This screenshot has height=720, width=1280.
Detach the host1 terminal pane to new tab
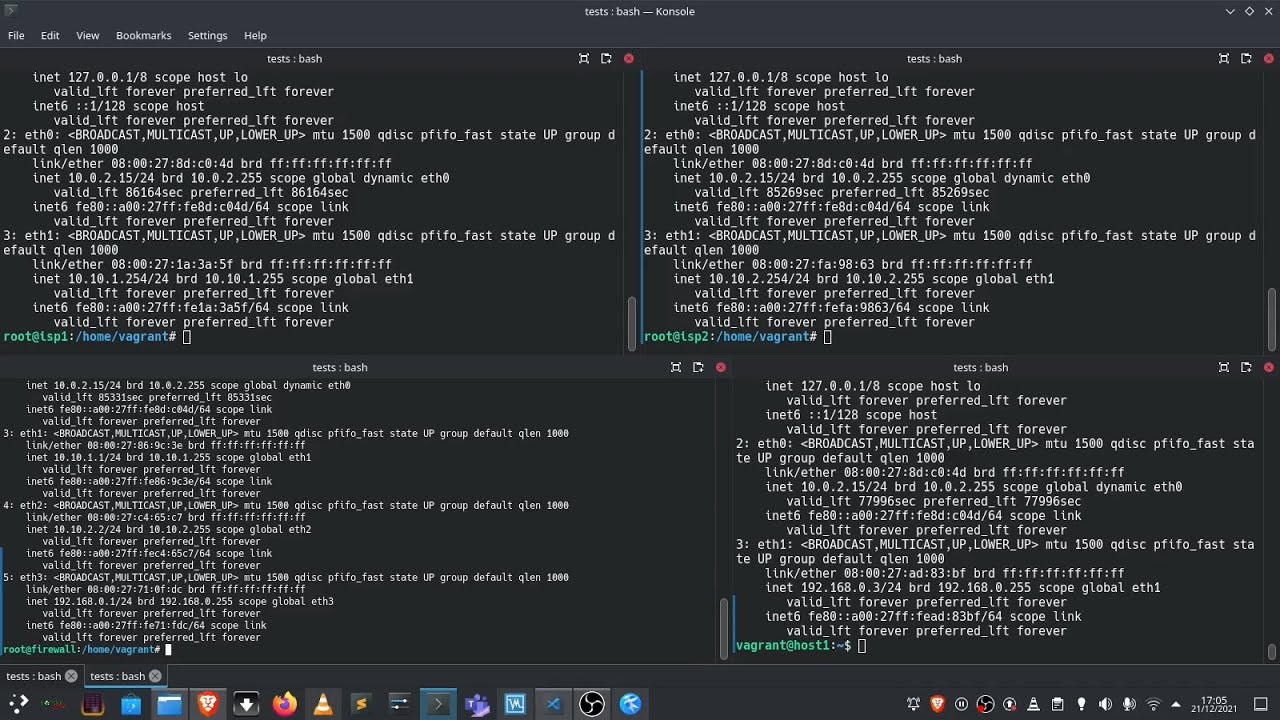(1246, 368)
